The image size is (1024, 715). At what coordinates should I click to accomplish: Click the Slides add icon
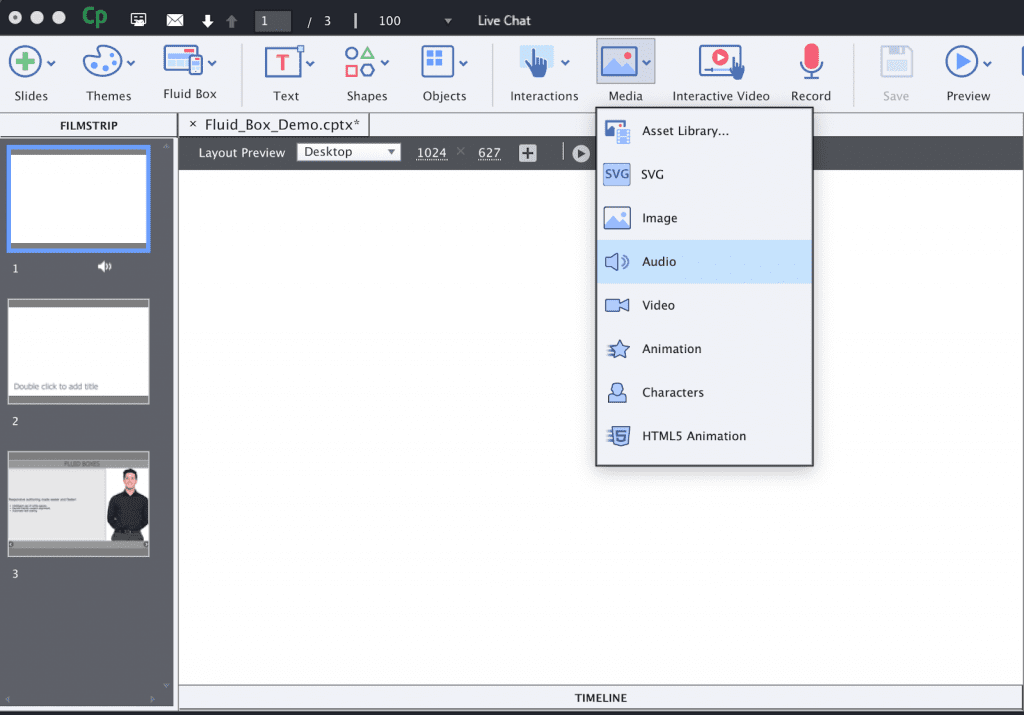pyautogui.click(x=25, y=62)
